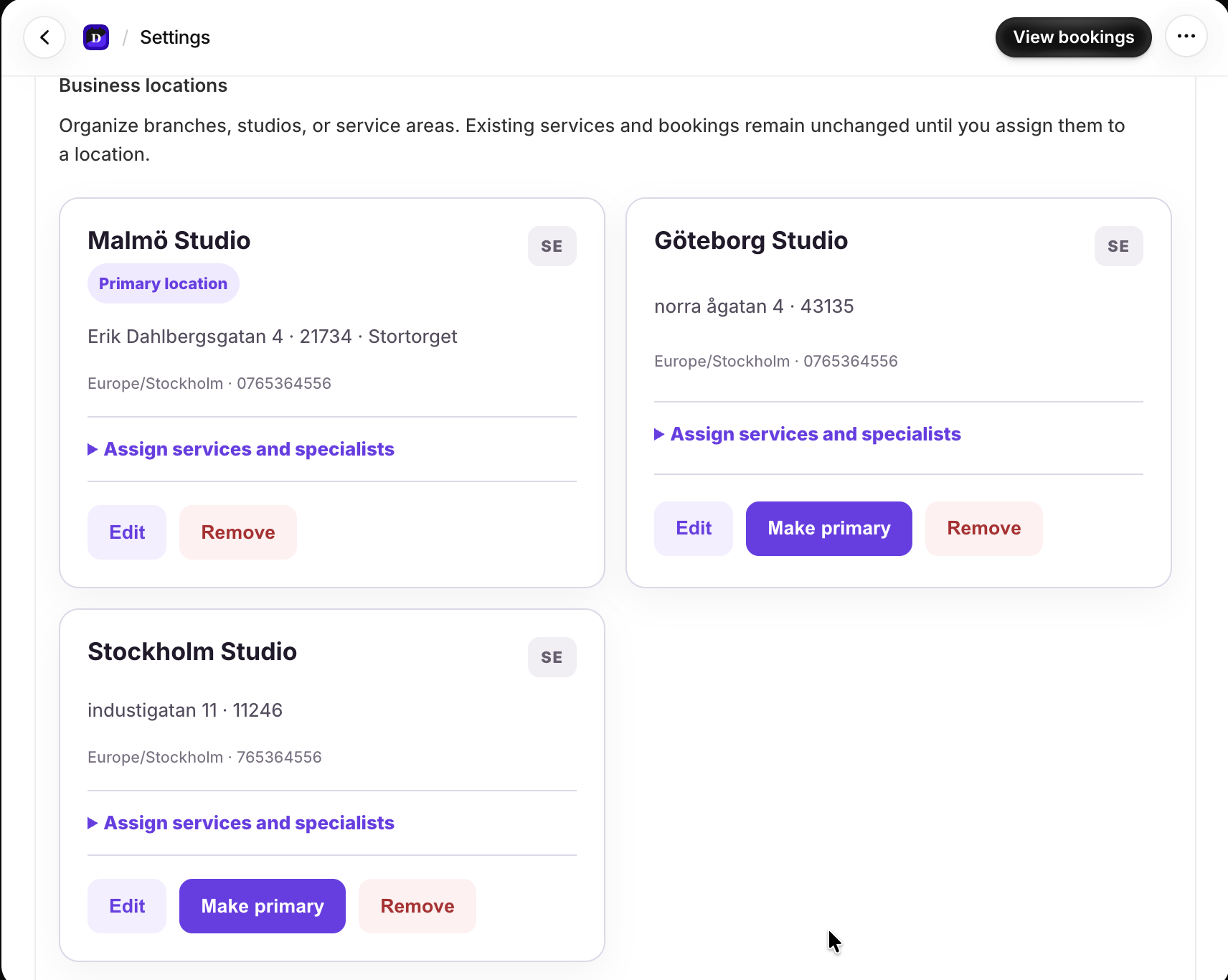Image resolution: width=1228 pixels, height=980 pixels.
Task: Click the SE badge on Malmö Studio
Action: tap(552, 246)
